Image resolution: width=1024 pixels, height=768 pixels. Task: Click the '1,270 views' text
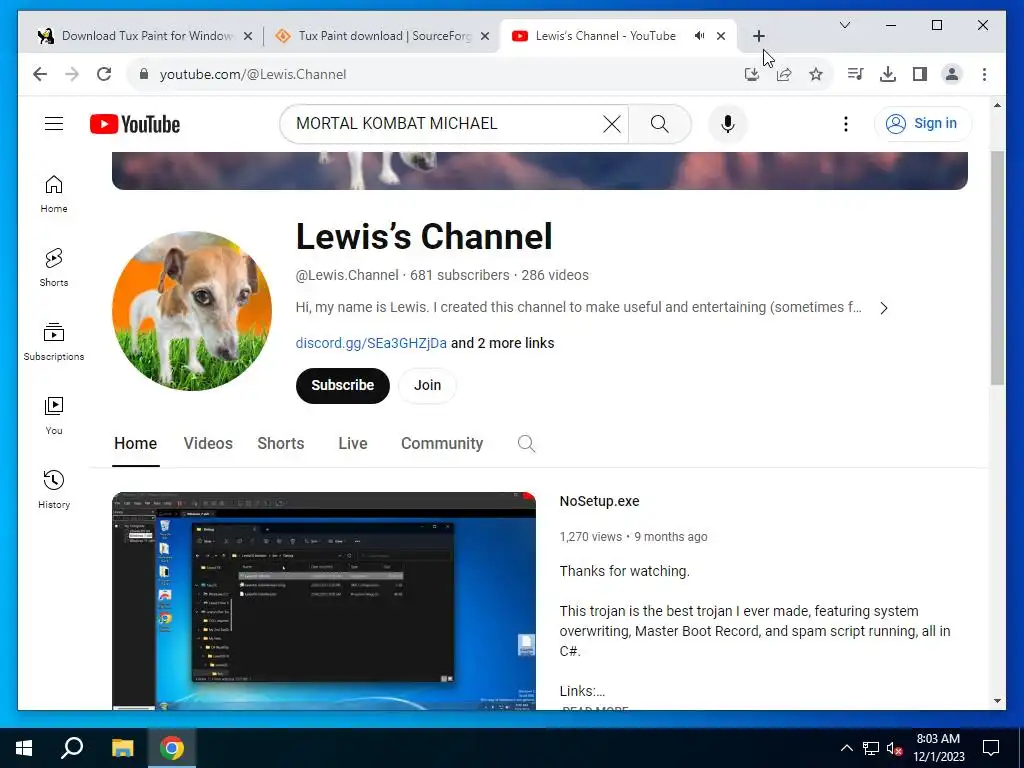pyautogui.click(x=590, y=537)
